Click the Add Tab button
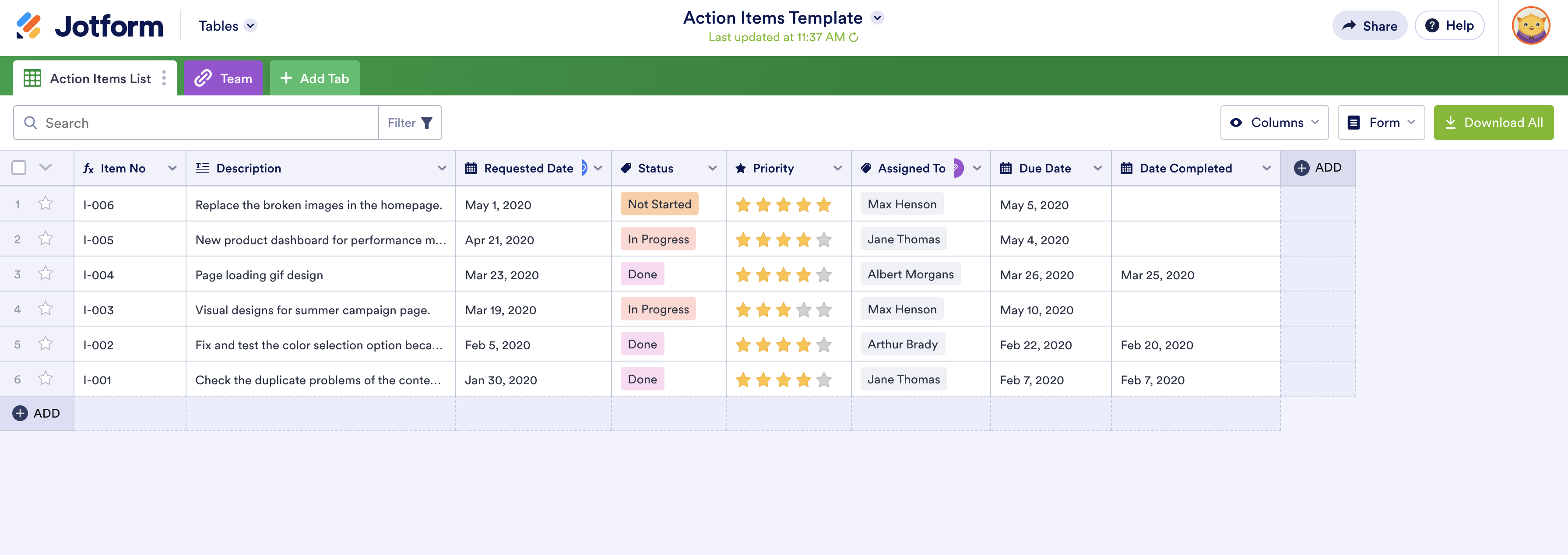 click(314, 78)
